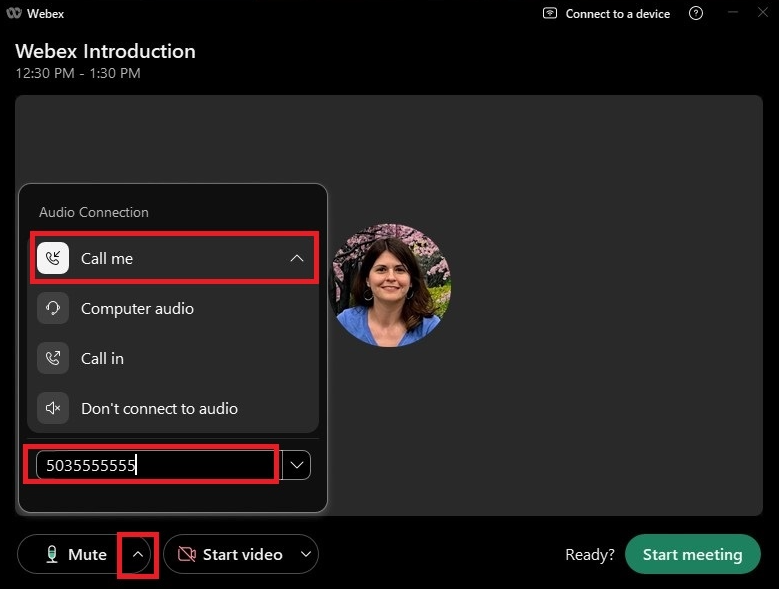Click the Connect to a device icon
The image size is (779, 589).
point(550,14)
